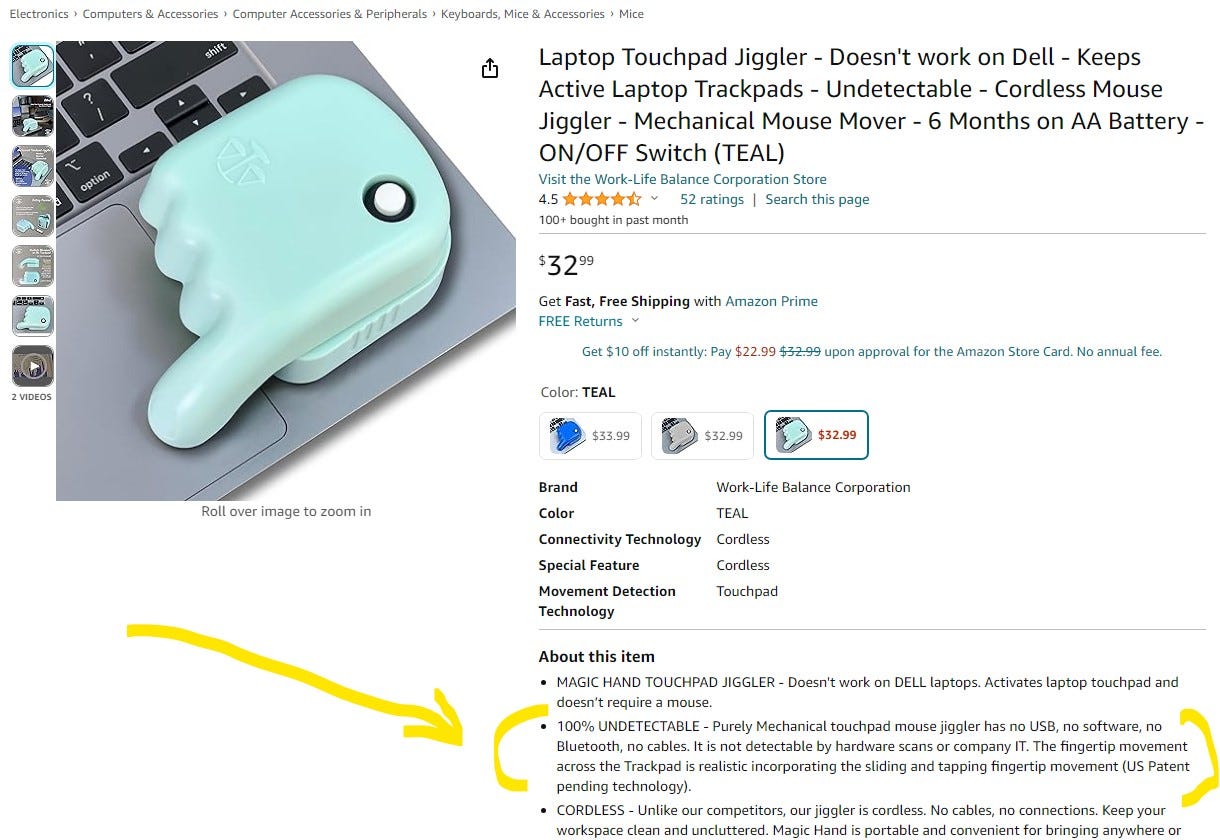Select the TEAL color option

(x=816, y=435)
